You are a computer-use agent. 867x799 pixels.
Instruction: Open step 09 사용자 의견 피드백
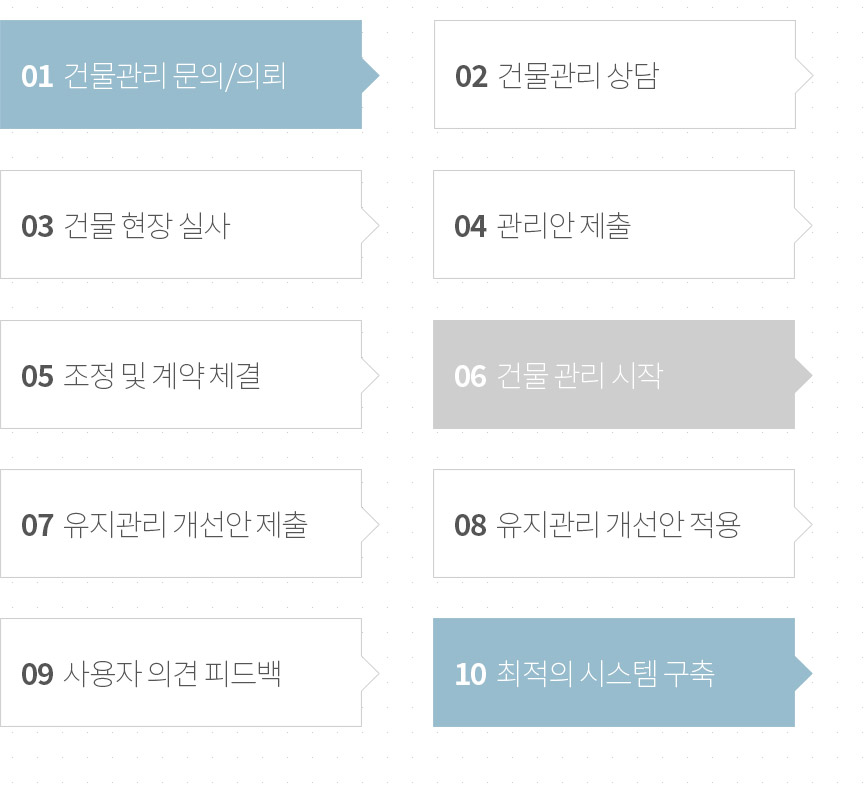tap(181, 672)
